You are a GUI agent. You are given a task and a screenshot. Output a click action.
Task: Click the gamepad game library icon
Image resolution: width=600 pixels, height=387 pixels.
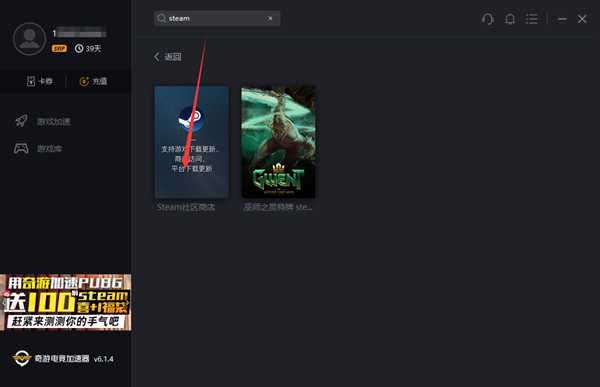tap(21, 148)
